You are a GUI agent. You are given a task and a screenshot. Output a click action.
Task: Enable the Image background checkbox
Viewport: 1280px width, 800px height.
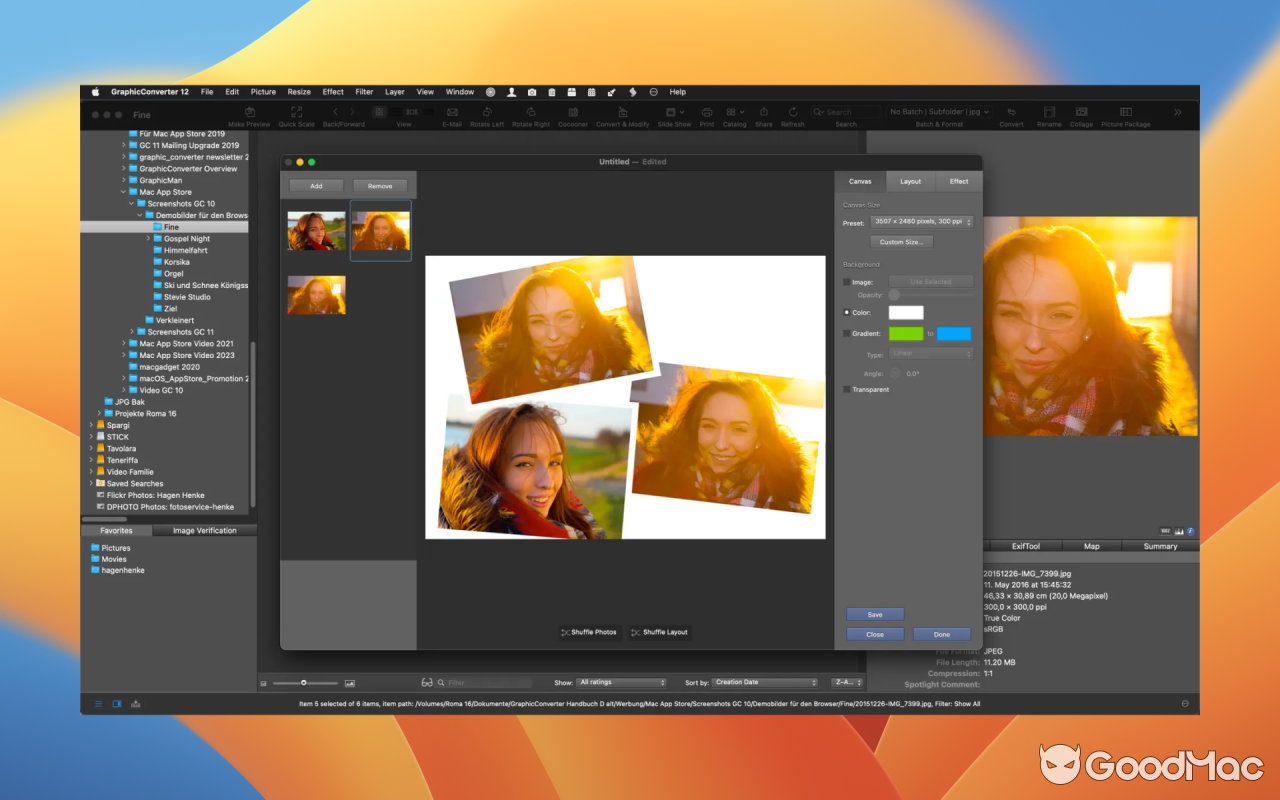[846, 282]
